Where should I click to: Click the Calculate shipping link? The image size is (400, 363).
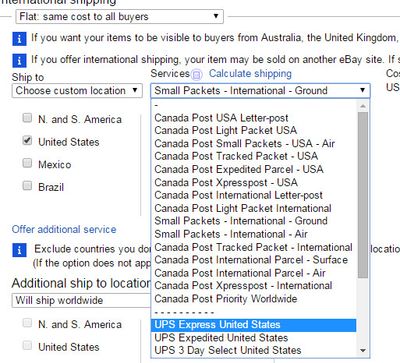pos(250,74)
